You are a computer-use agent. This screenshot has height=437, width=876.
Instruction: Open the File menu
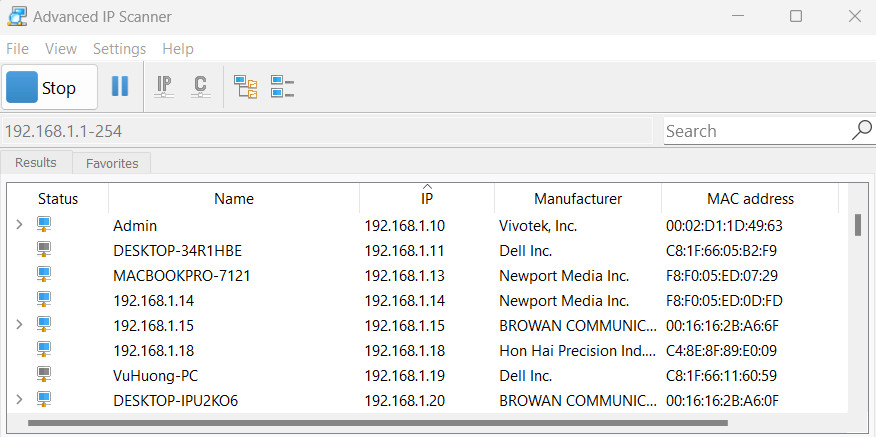[x=17, y=49]
